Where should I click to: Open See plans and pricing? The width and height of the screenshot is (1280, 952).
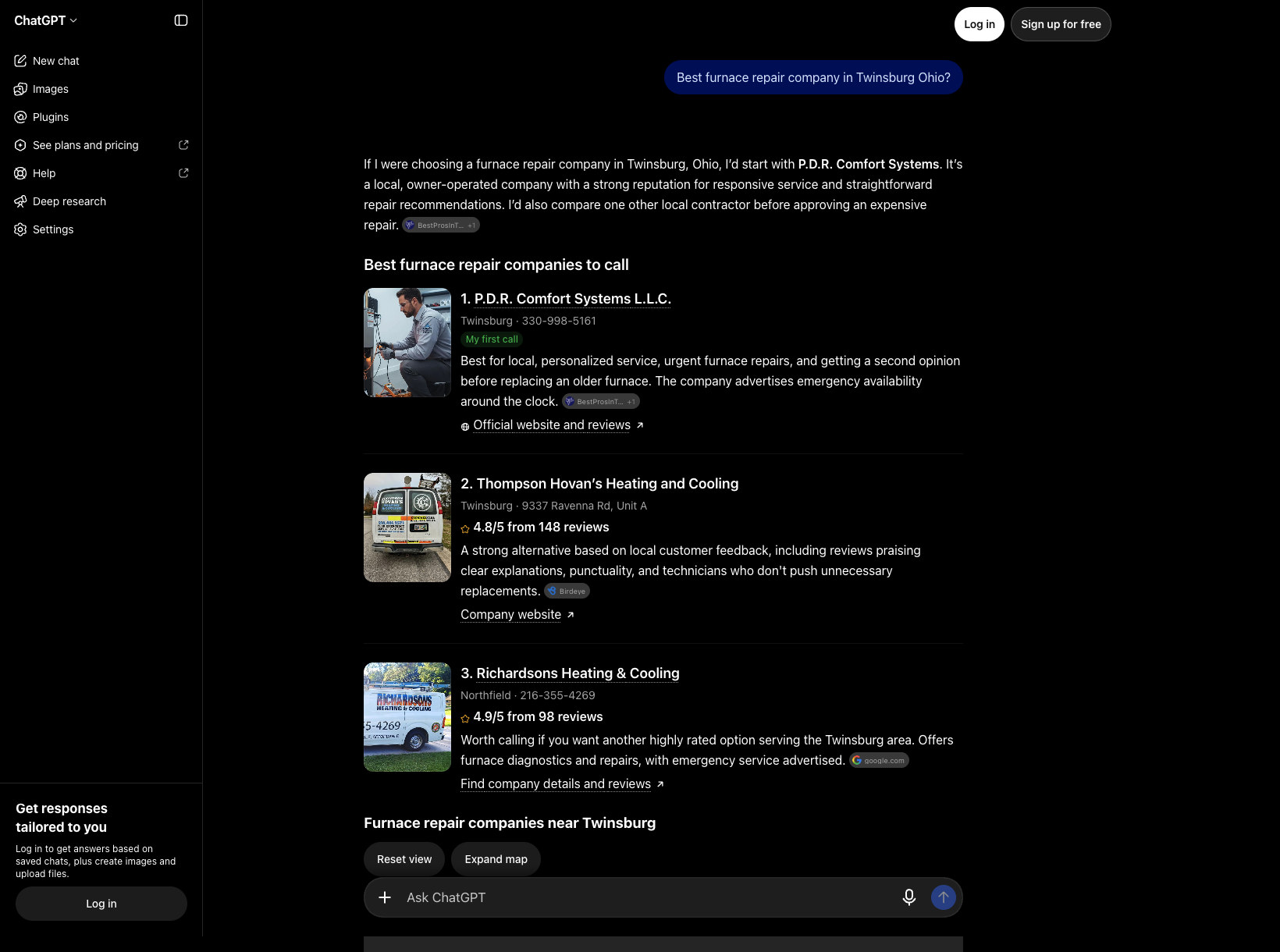[x=101, y=145]
